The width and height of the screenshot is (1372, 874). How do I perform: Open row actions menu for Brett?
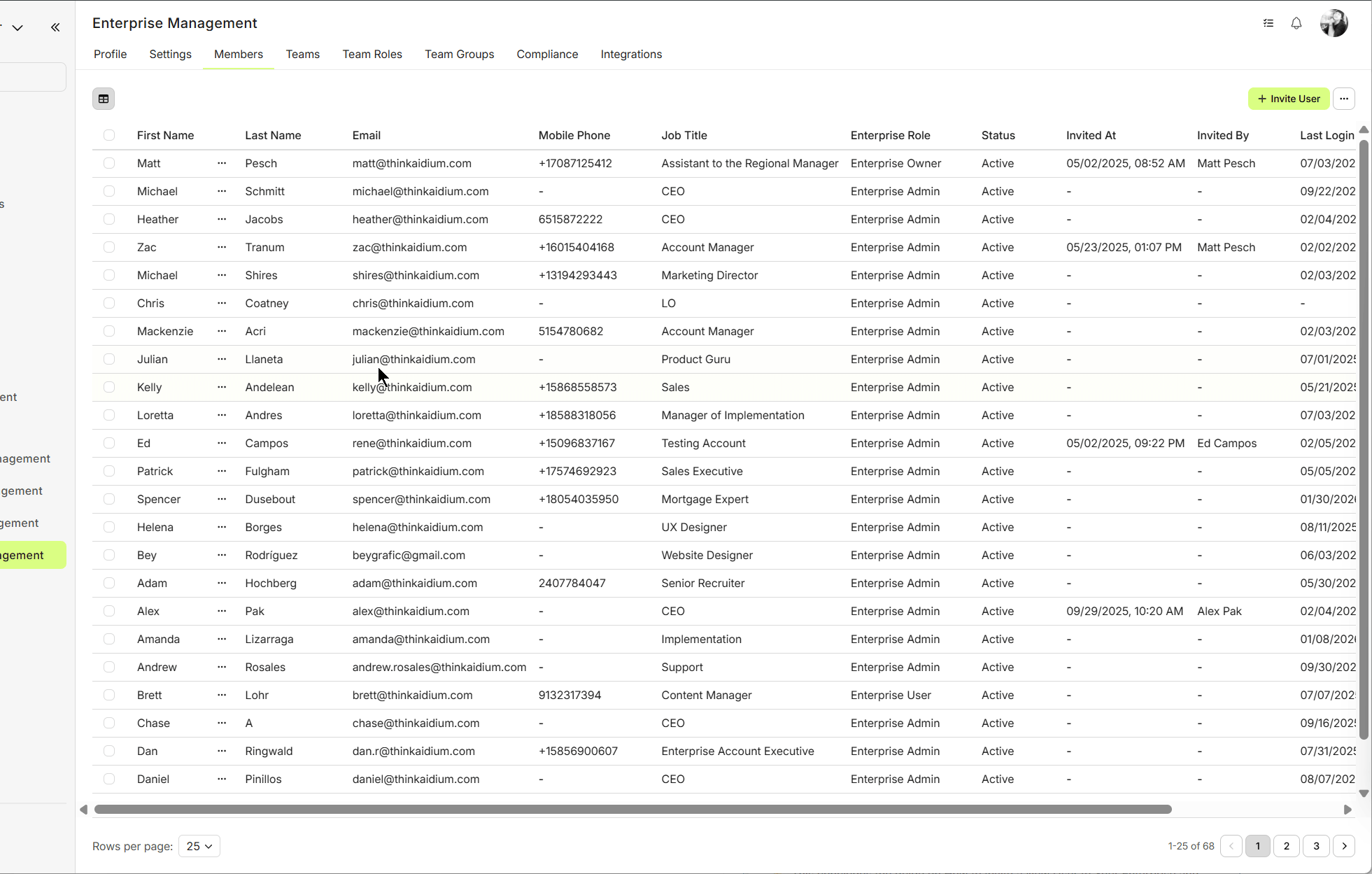click(222, 695)
